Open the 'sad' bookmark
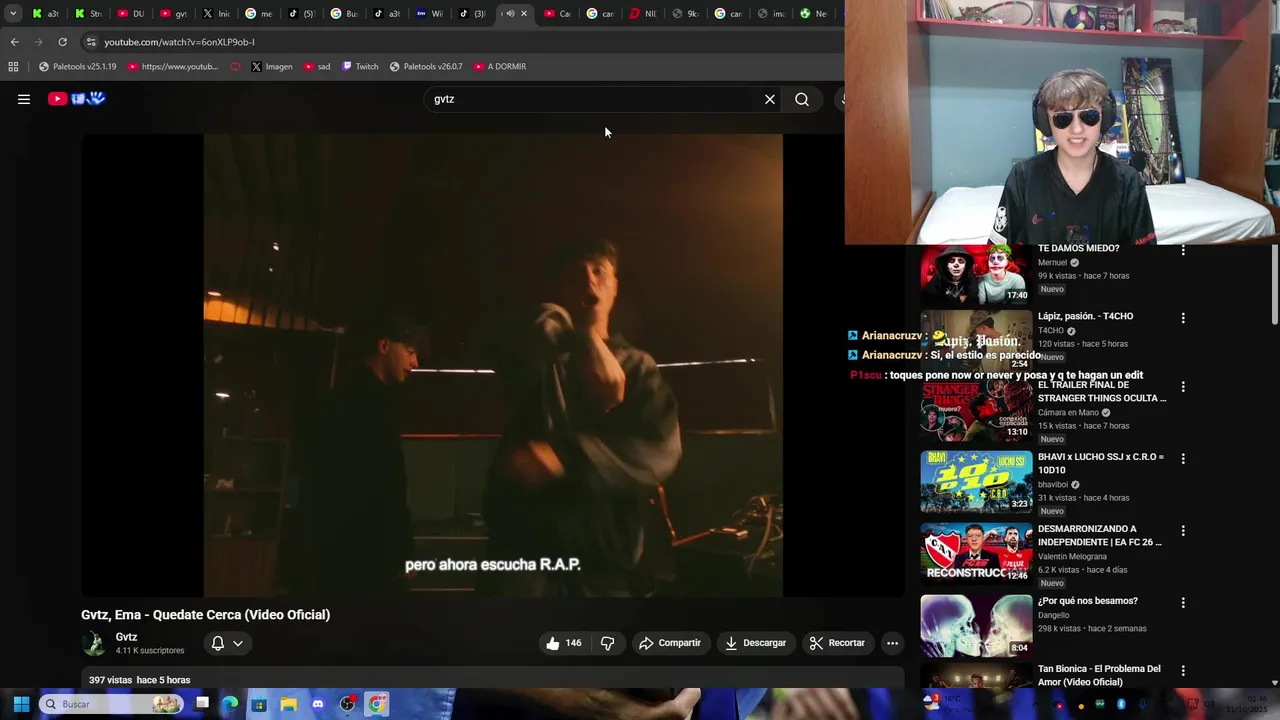The width and height of the screenshot is (1280, 720). [x=317, y=67]
